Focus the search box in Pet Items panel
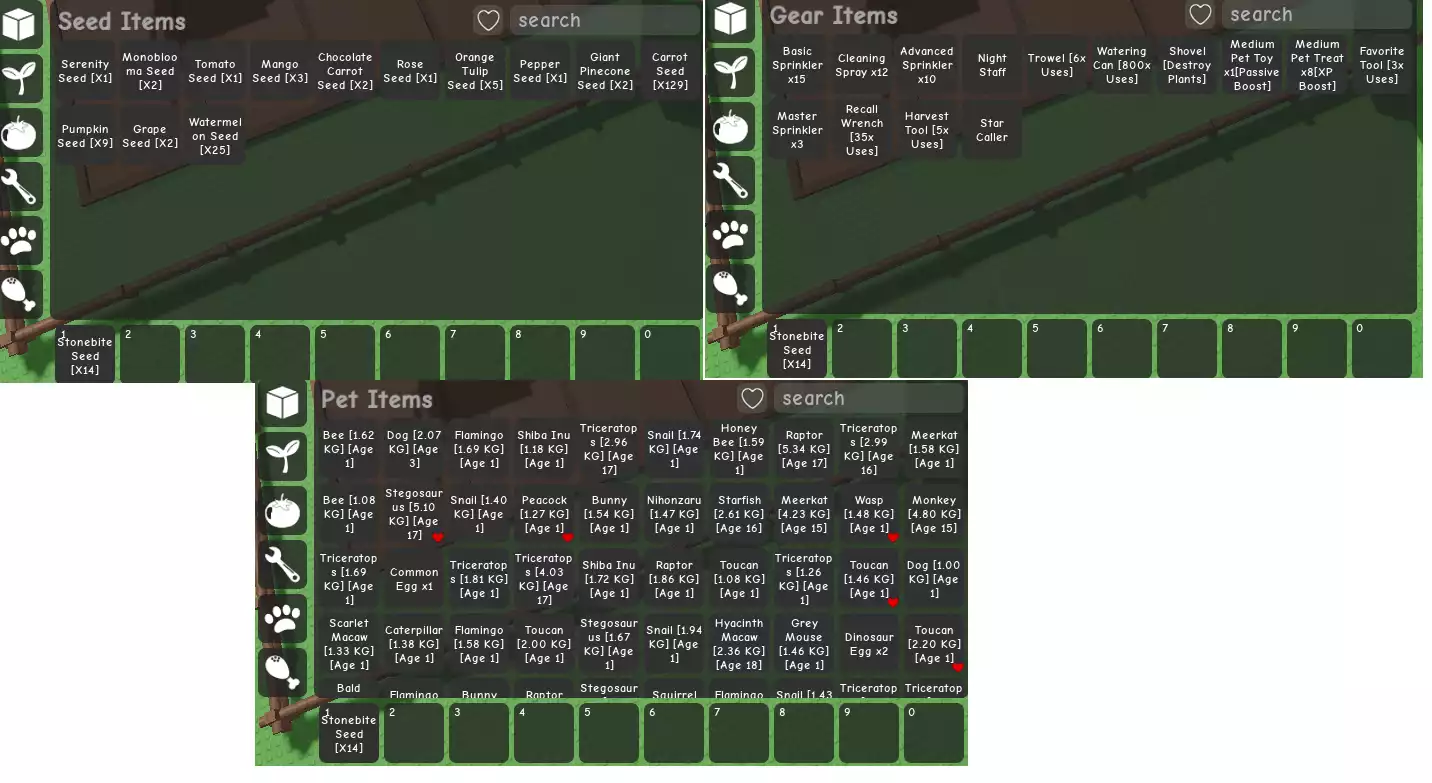The height and width of the screenshot is (783, 1432). pyautogui.click(x=868, y=399)
